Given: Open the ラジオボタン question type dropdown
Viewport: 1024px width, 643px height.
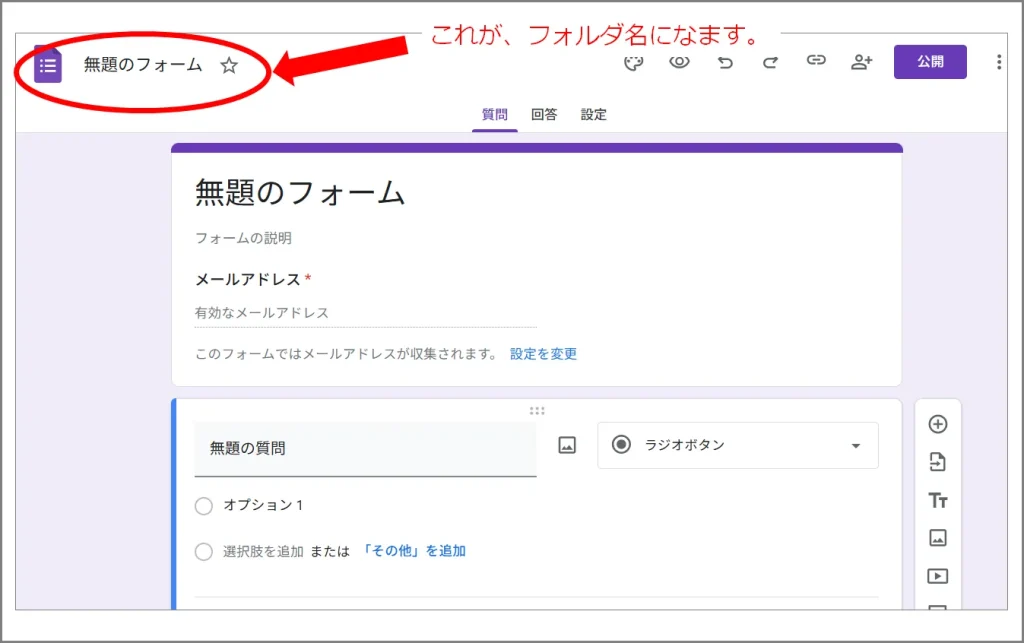Looking at the screenshot, I should pyautogui.click(x=737, y=445).
